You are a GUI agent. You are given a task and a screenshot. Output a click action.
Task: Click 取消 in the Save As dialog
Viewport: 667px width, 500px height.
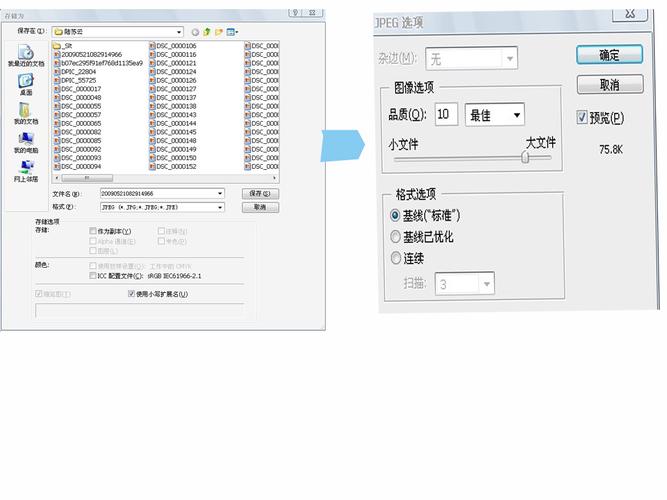(x=260, y=207)
